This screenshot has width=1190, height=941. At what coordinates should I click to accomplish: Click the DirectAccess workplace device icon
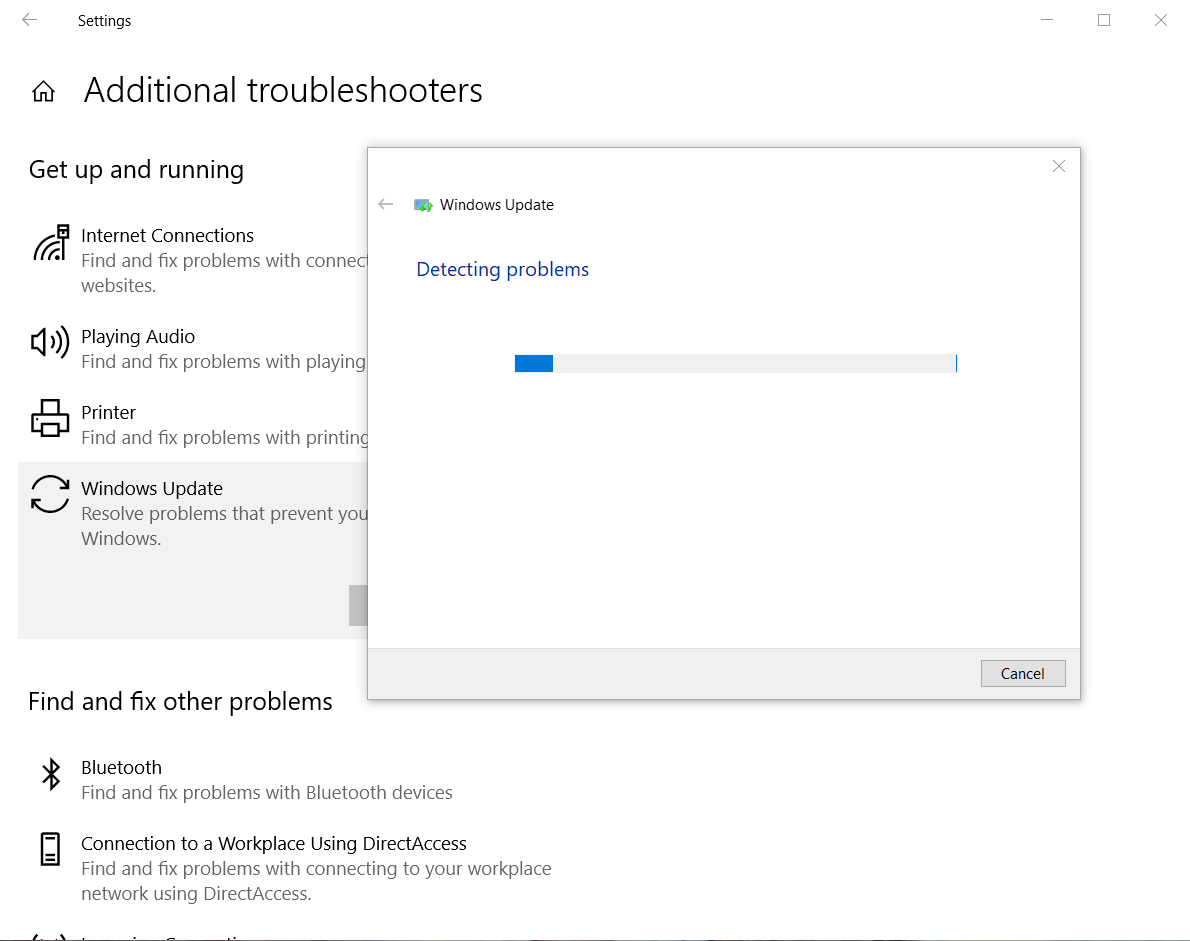click(50, 848)
